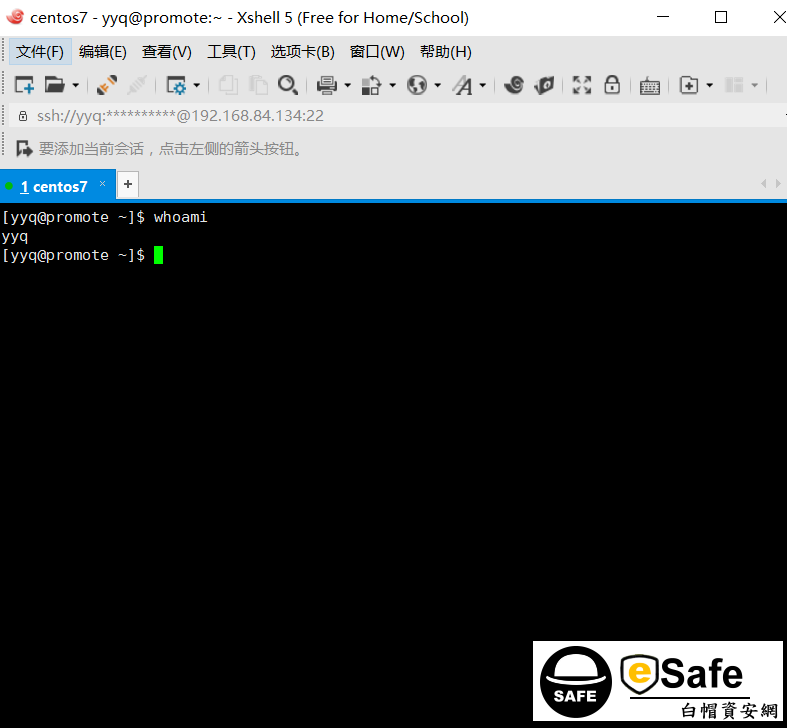
Task: Minimize the Xshell window
Action: (663, 17)
